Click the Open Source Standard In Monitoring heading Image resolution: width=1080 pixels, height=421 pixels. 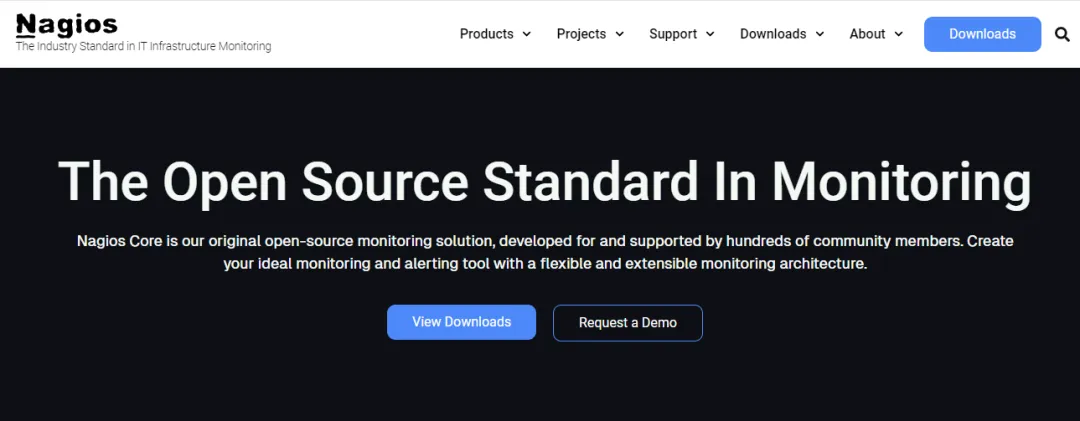click(x=544, y=182)
